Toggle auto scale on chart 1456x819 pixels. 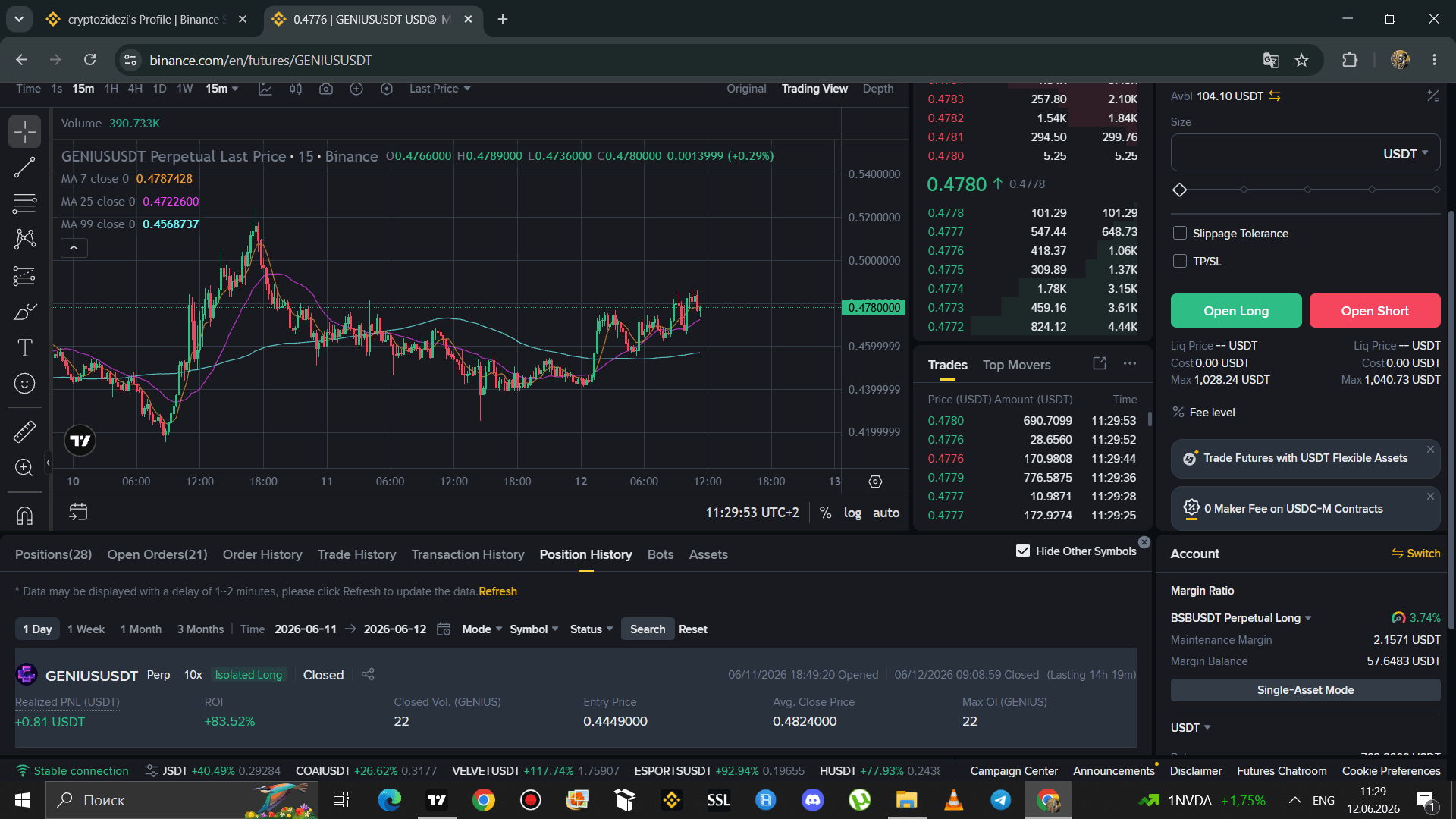(886, 513)
